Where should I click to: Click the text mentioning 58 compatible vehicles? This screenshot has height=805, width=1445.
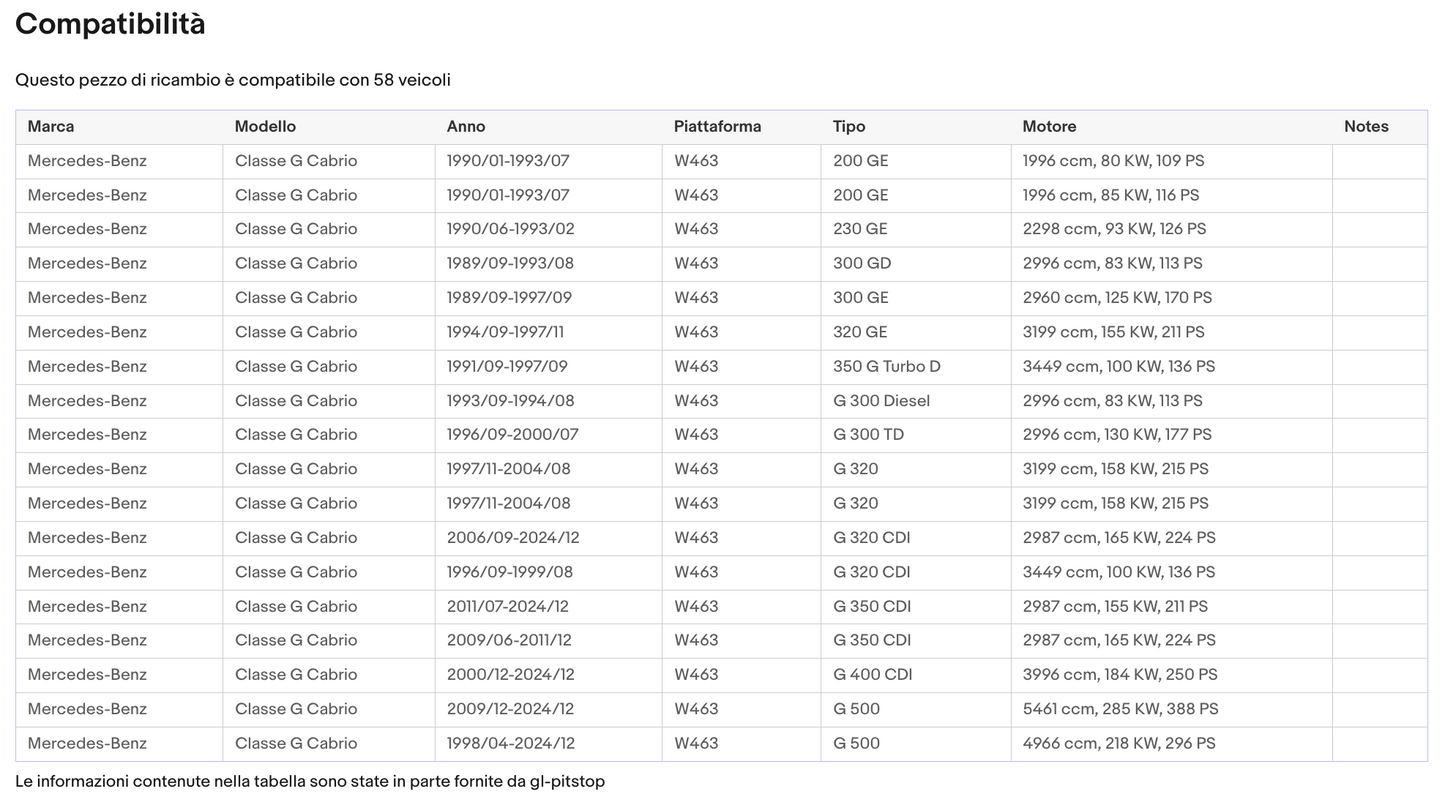pos(233,80)
